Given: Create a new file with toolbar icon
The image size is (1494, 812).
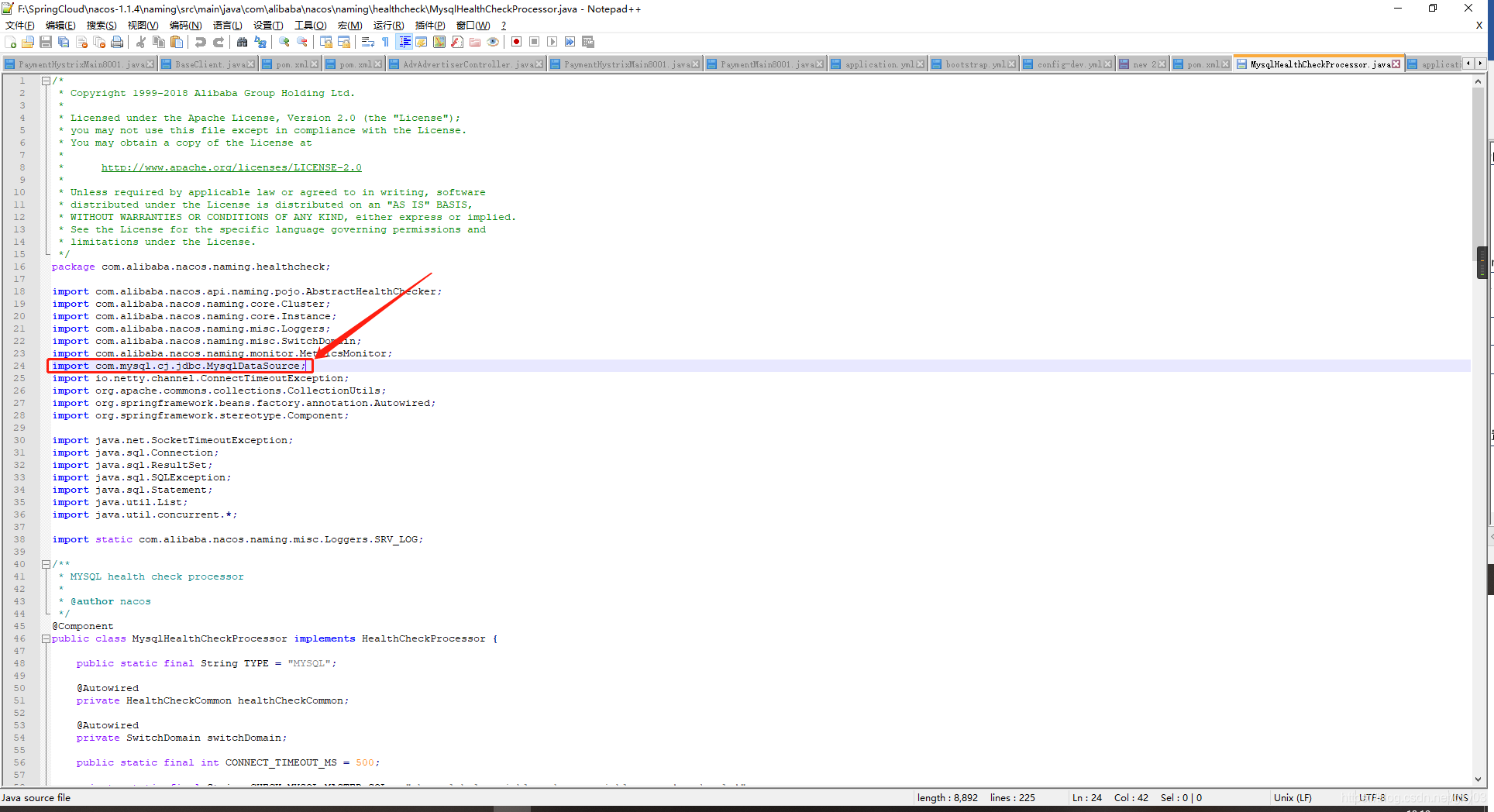Looking at the screenshot, I should pos(10,42).
